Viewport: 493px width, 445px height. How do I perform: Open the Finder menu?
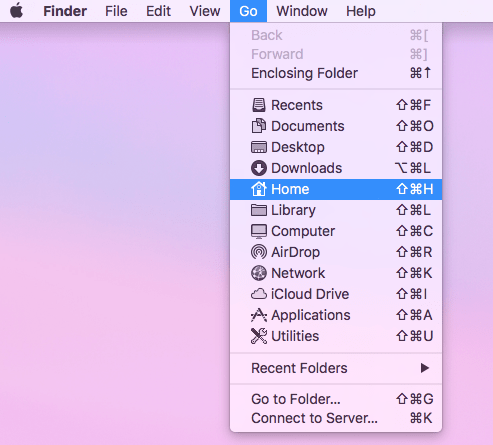[65, 11]
